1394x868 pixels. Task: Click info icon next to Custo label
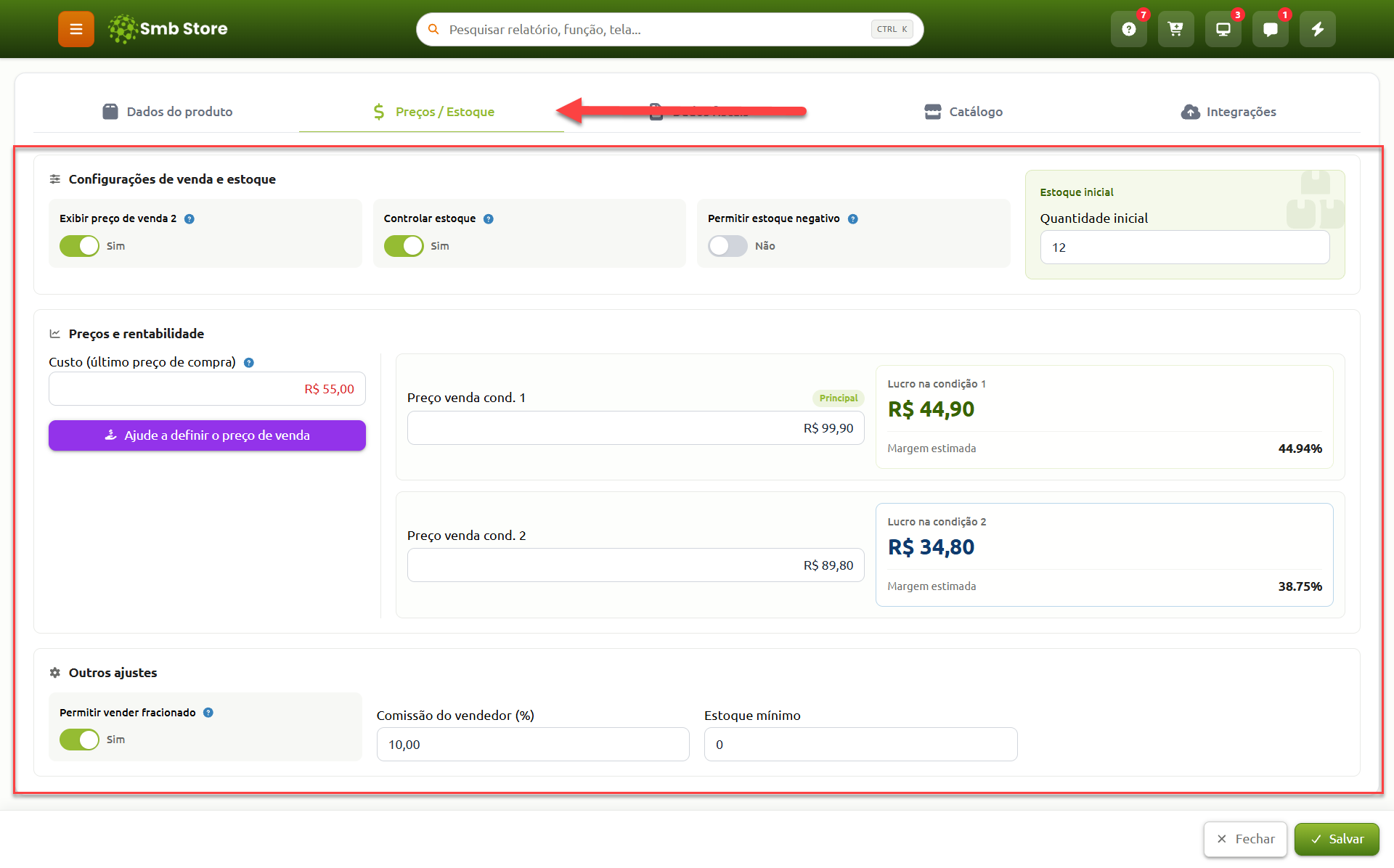[x=249, y=362]
